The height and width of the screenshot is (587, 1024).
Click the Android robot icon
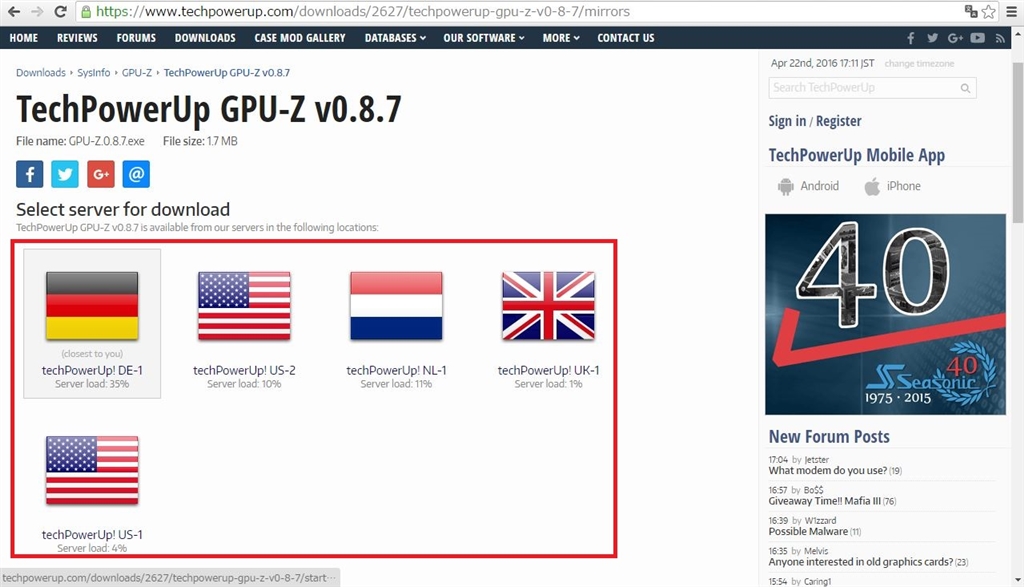click(x=786, y=187)
